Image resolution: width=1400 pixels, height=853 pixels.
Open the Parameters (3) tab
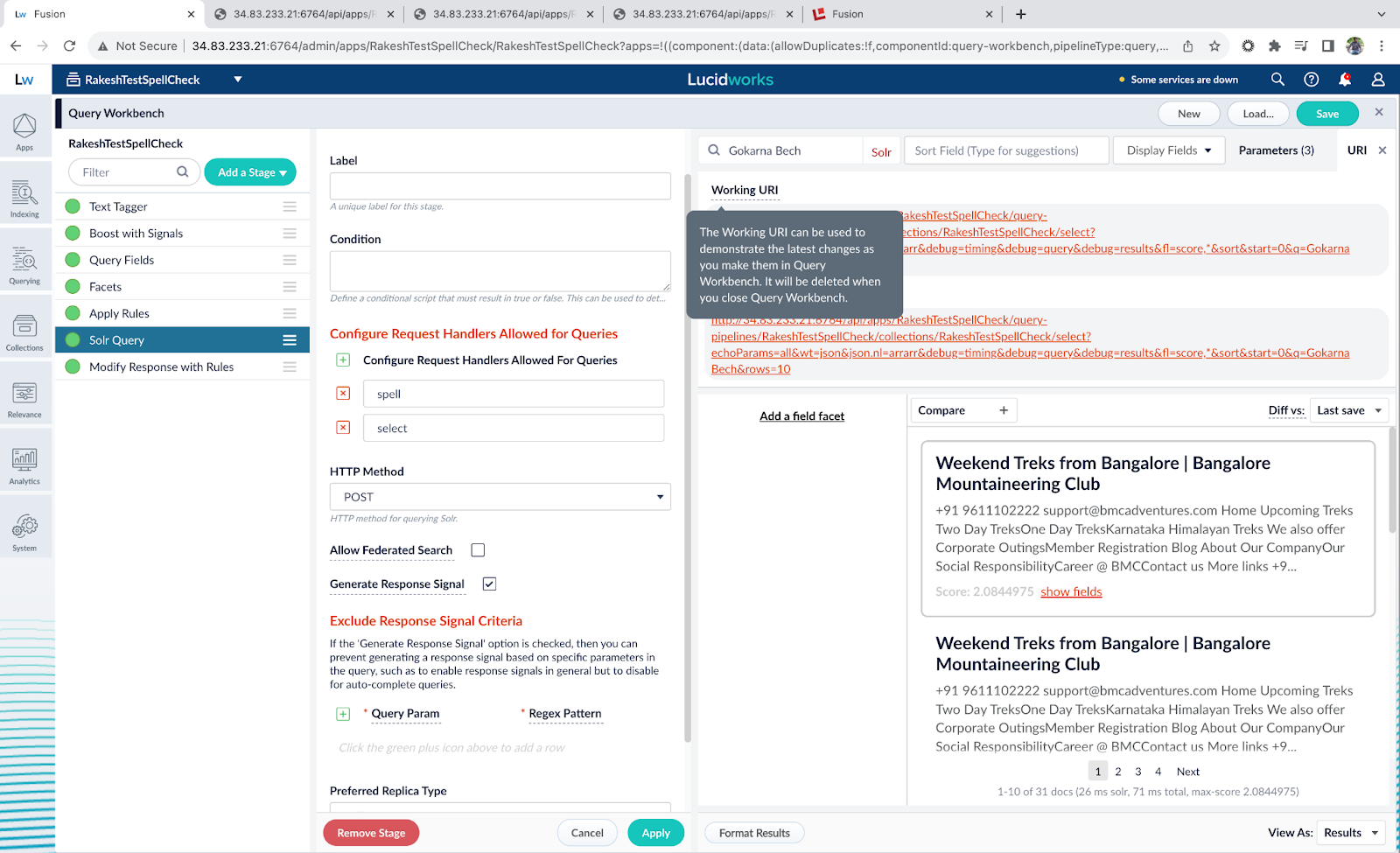click(x=1276, y=150)
